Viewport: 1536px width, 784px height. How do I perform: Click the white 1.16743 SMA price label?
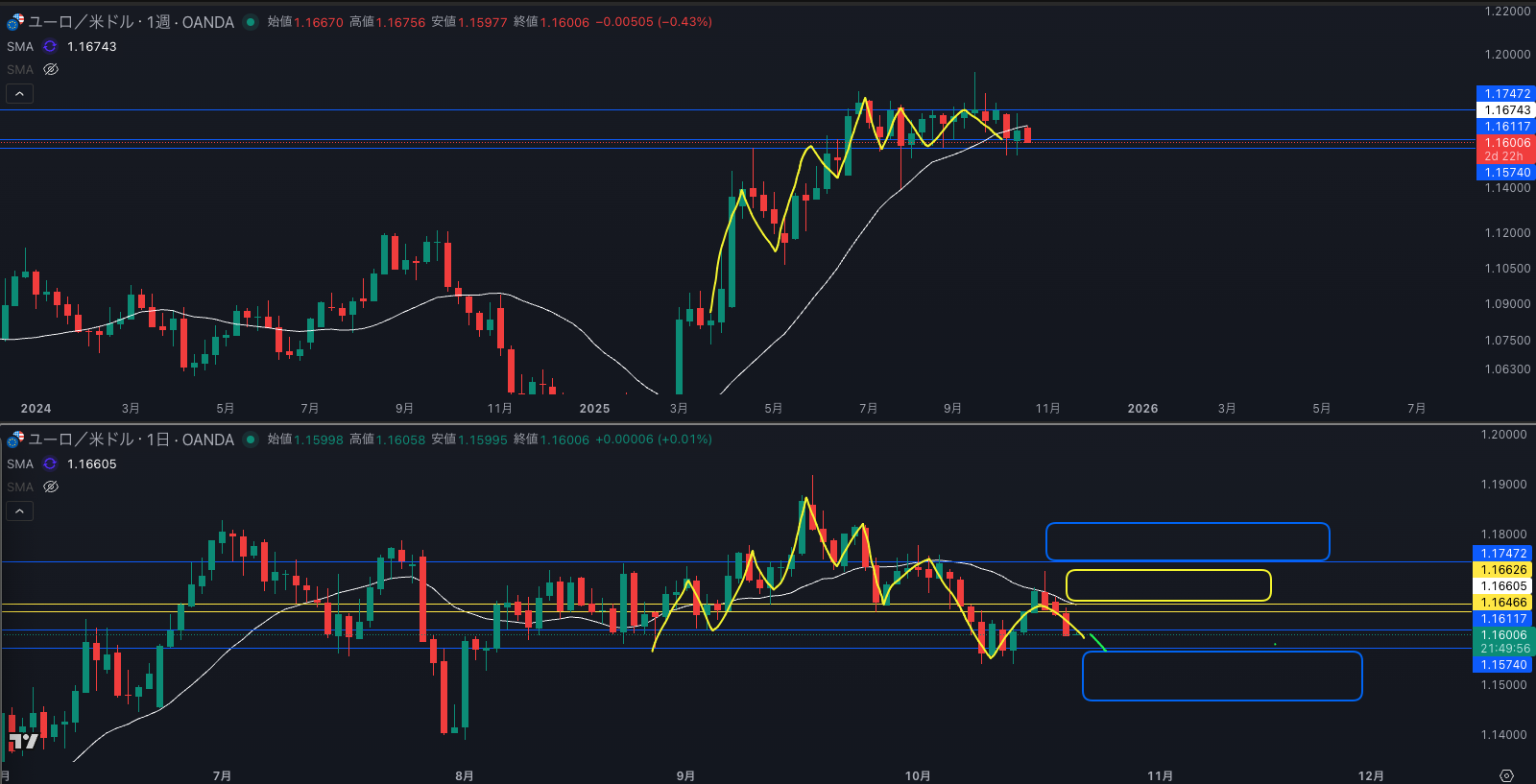(1506, 110)
